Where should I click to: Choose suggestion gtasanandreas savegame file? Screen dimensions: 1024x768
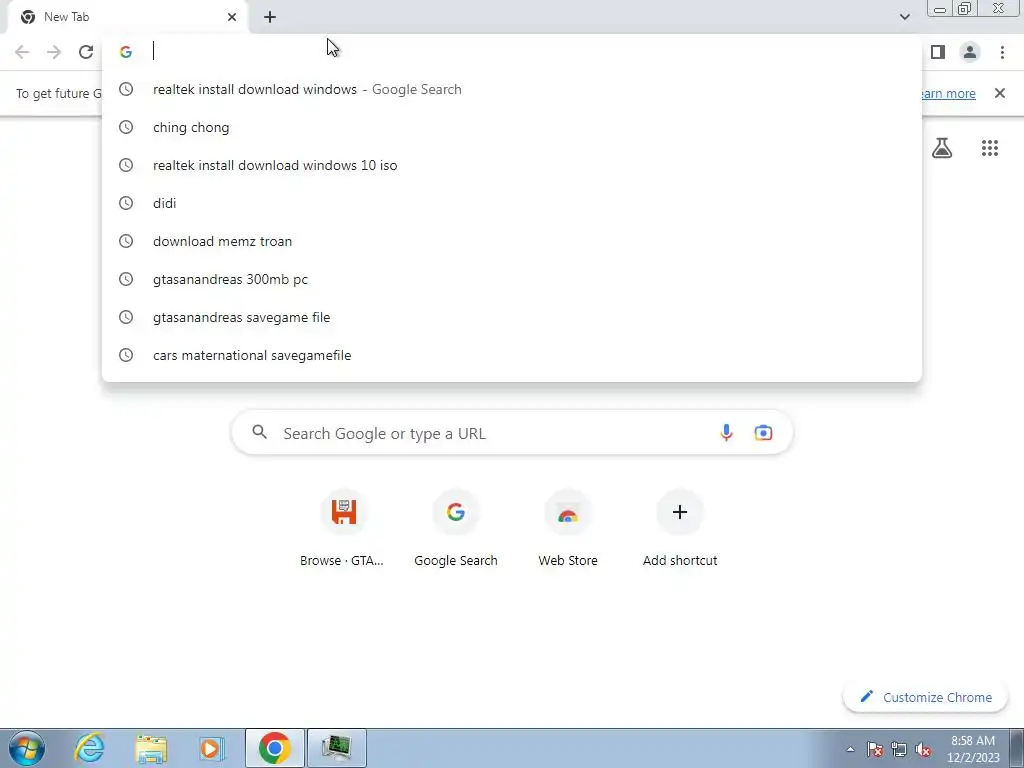(x=512, y=317)
